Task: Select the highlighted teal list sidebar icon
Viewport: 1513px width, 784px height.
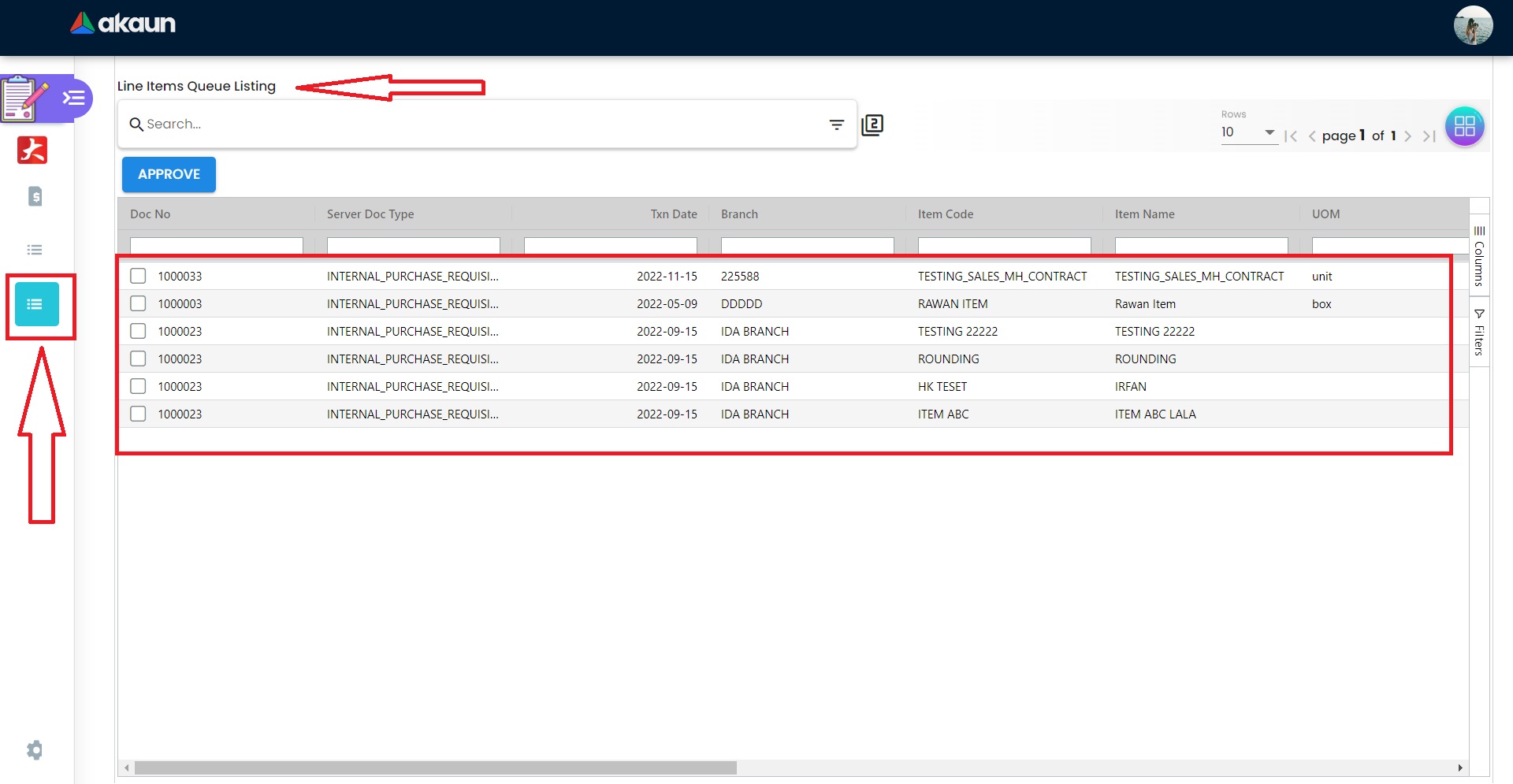Action: pos(37,304)
